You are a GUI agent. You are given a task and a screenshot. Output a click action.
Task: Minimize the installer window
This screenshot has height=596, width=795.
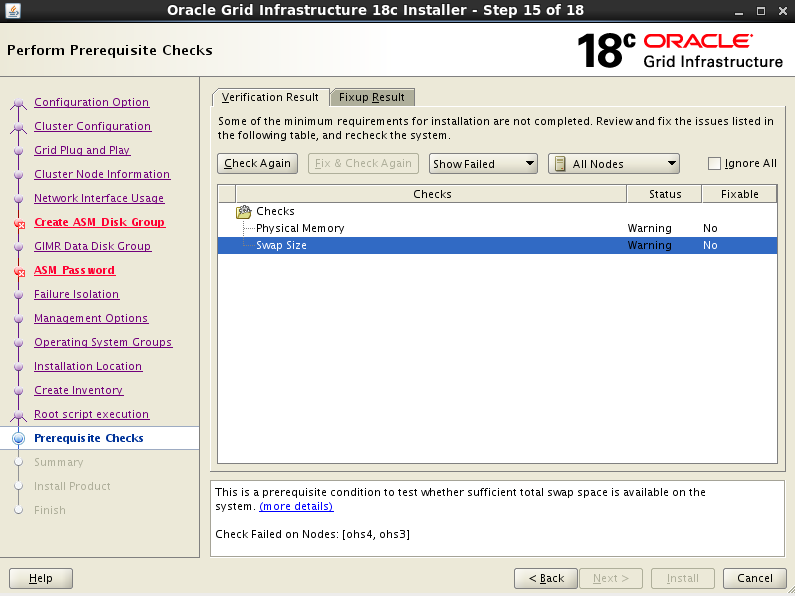pos(739,11)
